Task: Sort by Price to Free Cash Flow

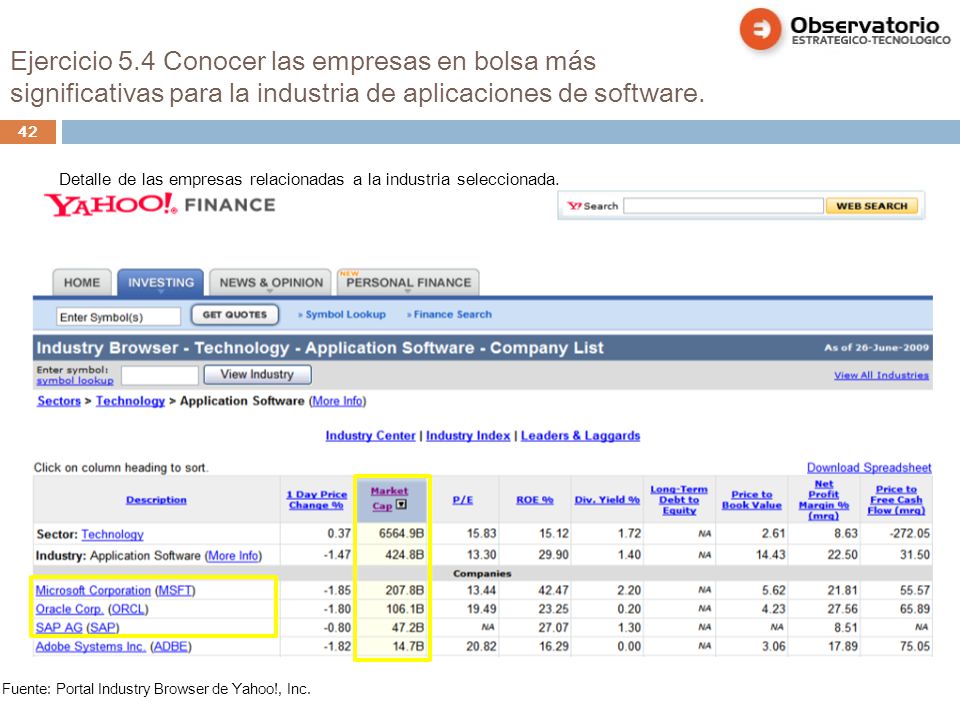Action: point(896,500)
